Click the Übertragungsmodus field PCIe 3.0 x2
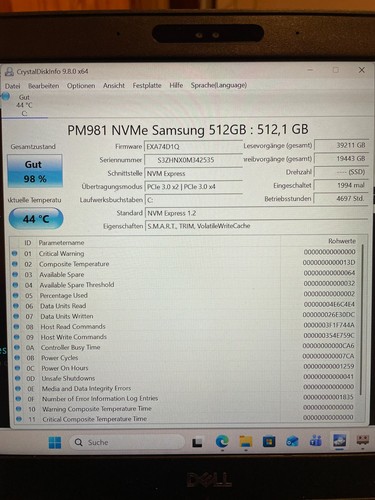This screenshot has height=500, width=375. click(194, 187)
